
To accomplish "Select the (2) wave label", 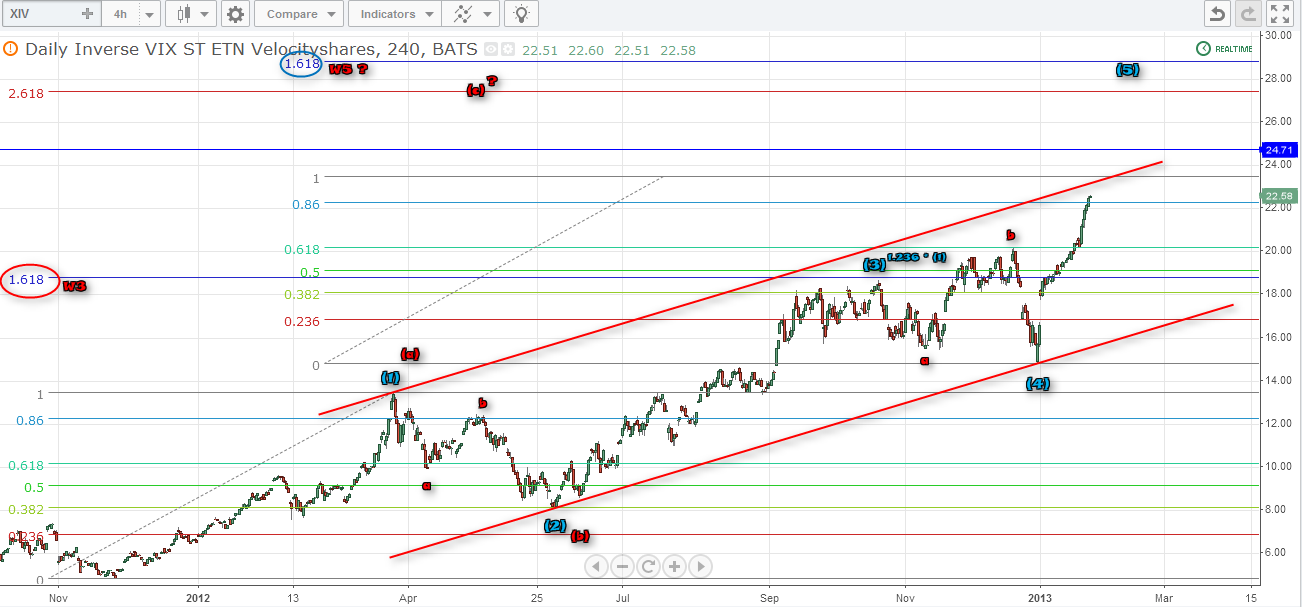I will click(556, 526).
